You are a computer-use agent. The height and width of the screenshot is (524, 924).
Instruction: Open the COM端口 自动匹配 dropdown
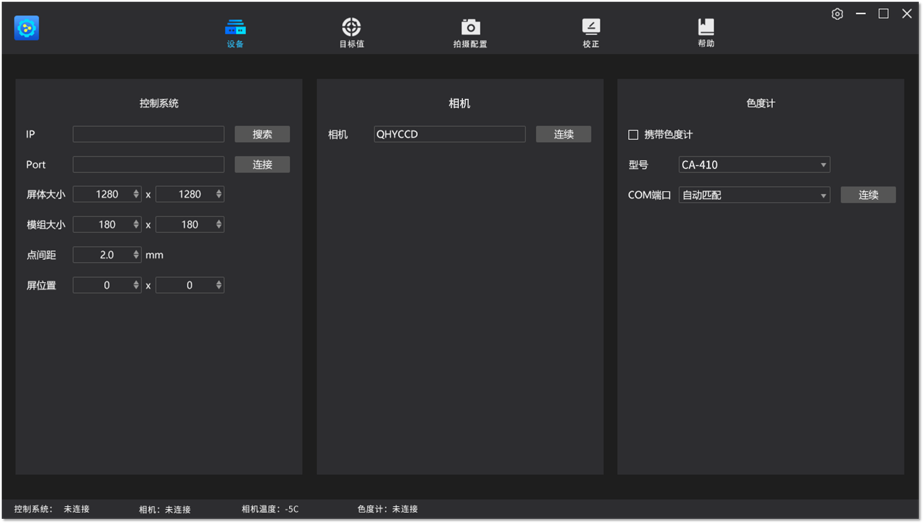(753, 195)
